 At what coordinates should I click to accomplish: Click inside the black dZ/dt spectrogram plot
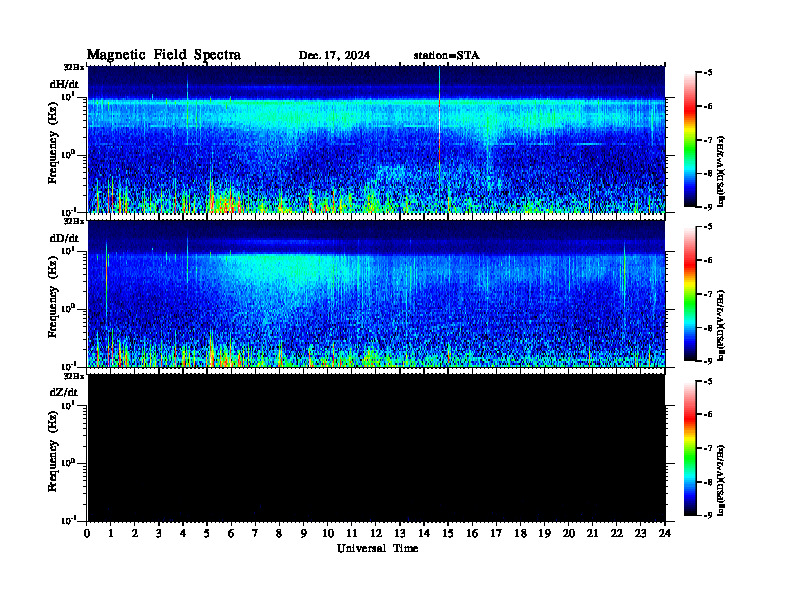376,448
